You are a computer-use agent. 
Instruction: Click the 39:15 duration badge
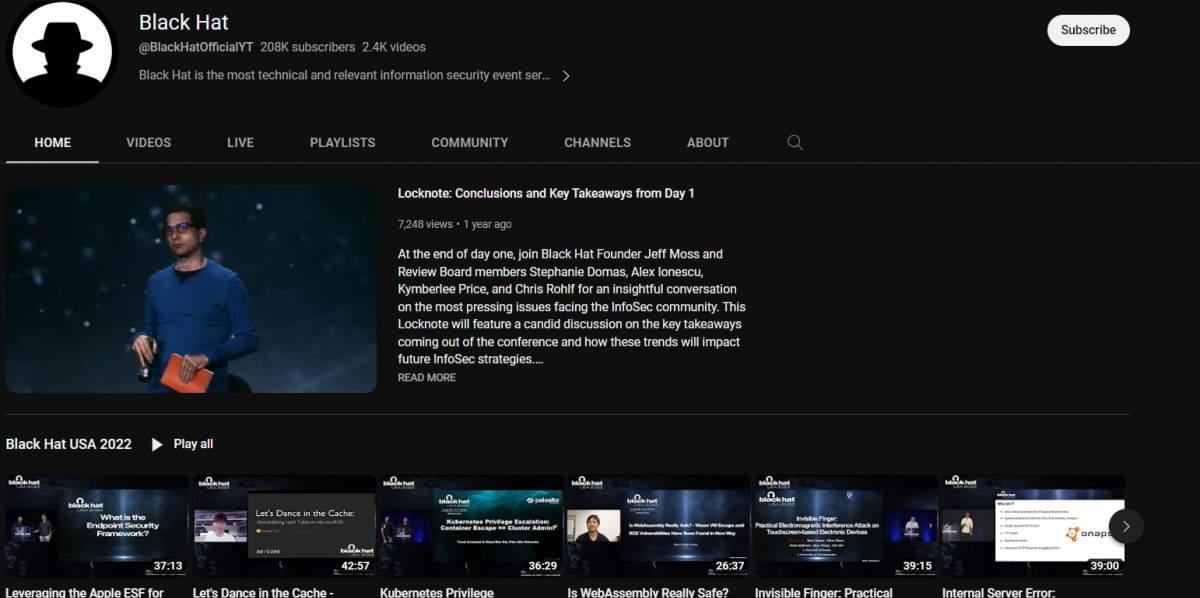(x=917, y=566)
